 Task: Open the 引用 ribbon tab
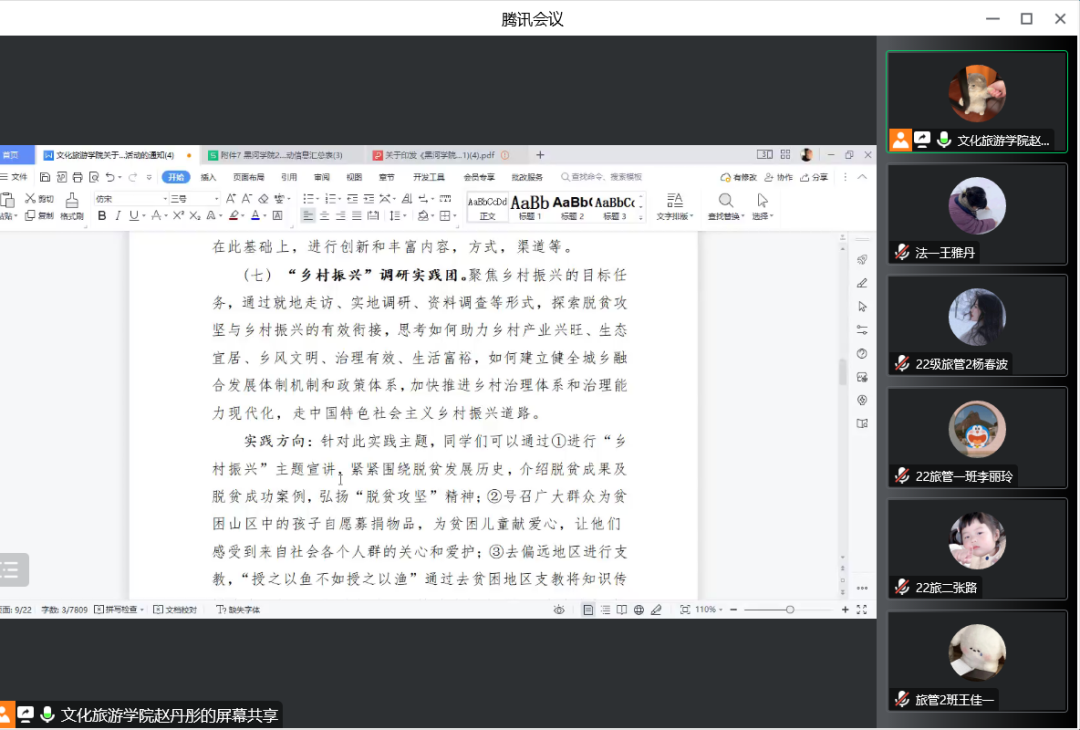point(289,177)
